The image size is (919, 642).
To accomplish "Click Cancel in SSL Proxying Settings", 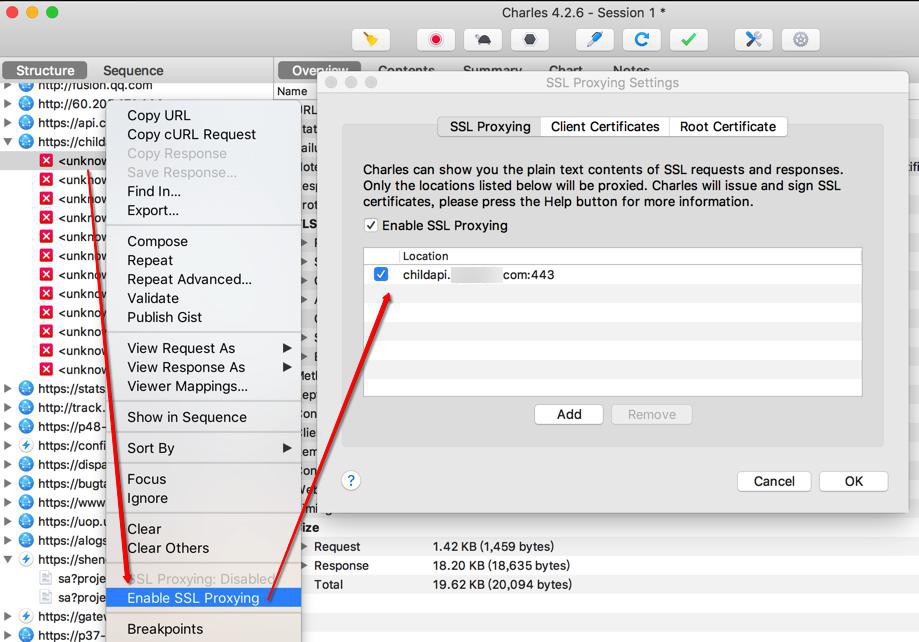I will click(x=774, y=481).
